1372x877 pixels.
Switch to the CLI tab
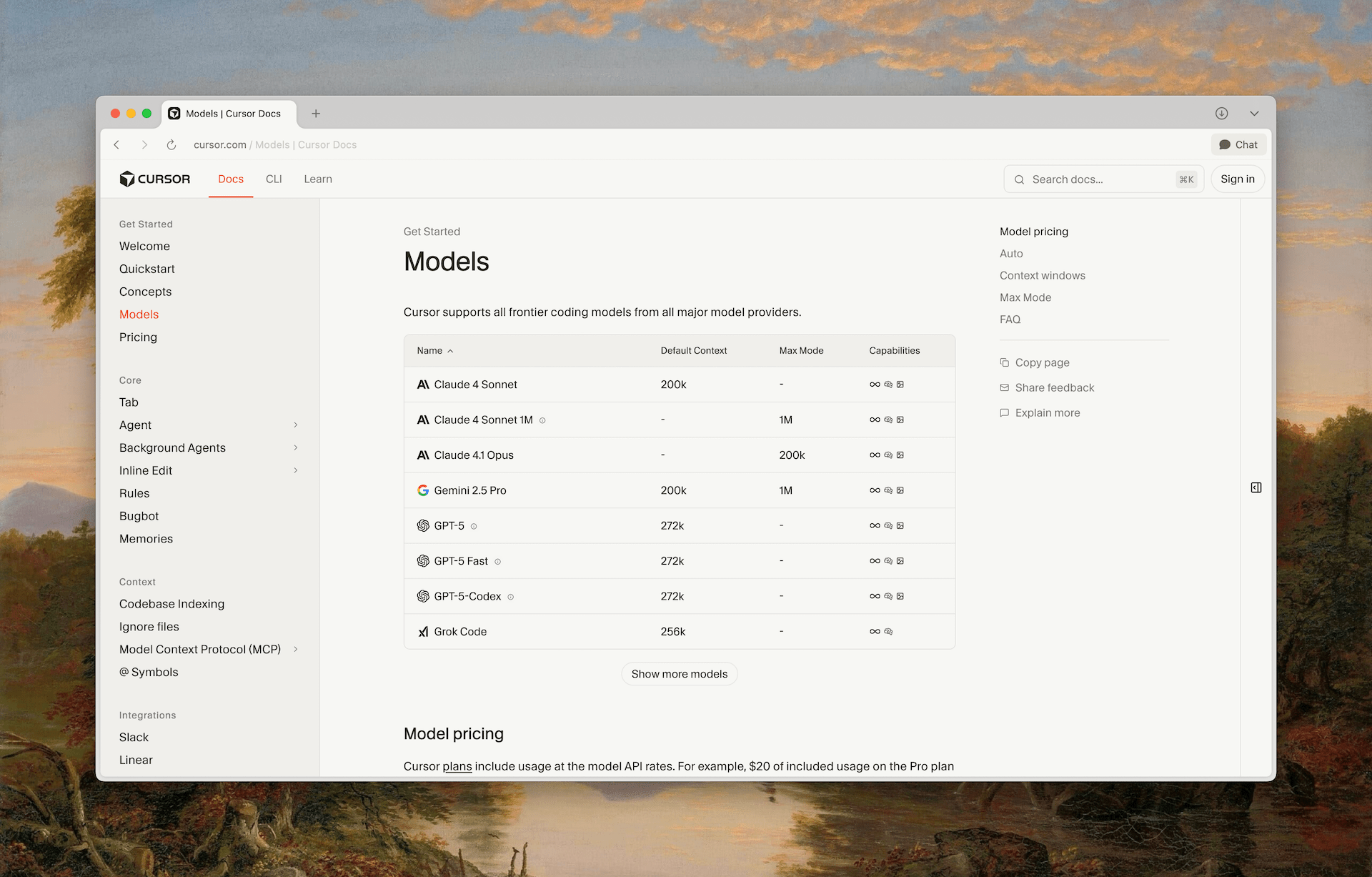(x=274, y=179)
